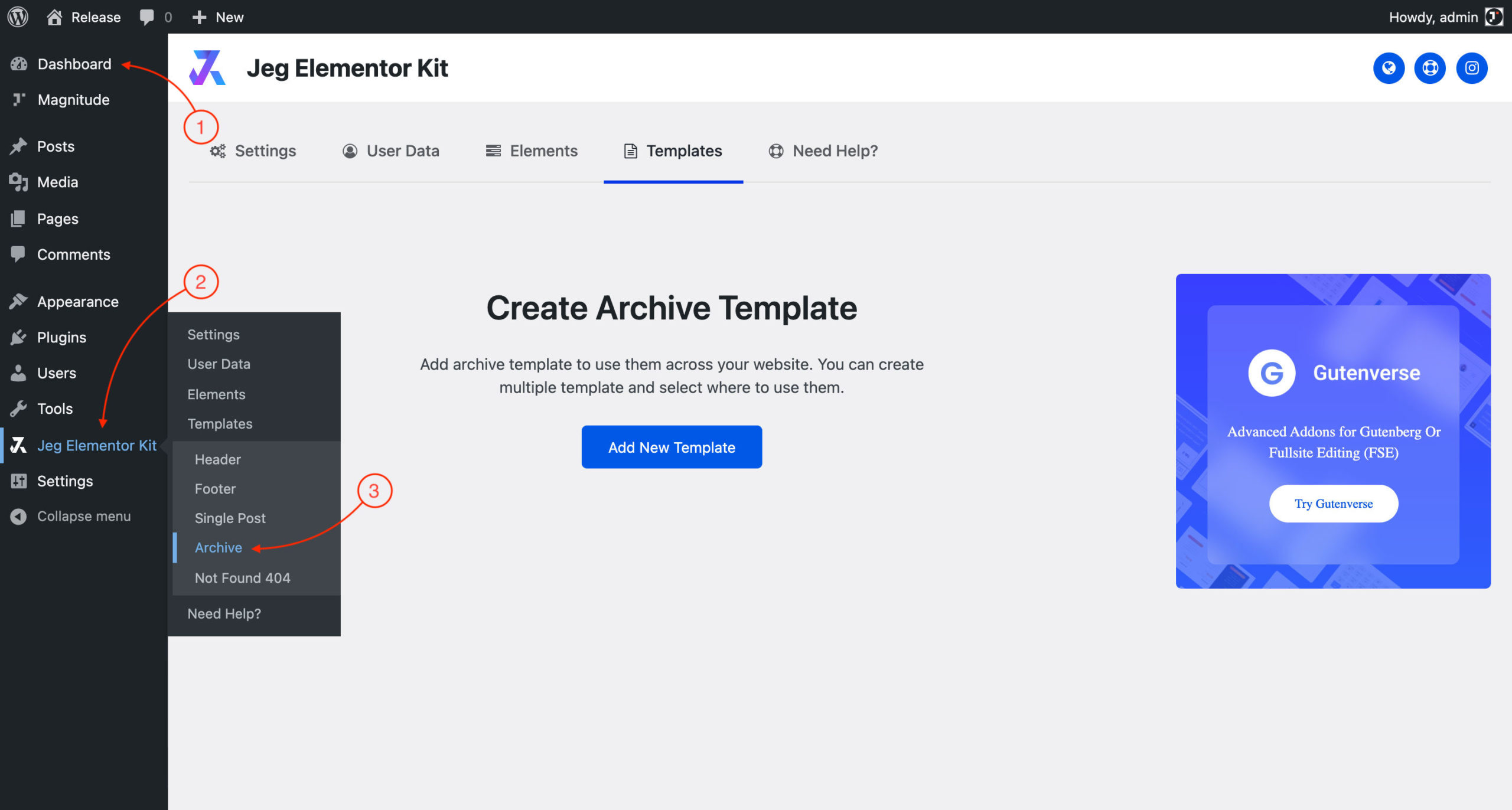1512x810 pixels.
Task: Switch to the Elements tab
Action: click(x=532, y=151)
